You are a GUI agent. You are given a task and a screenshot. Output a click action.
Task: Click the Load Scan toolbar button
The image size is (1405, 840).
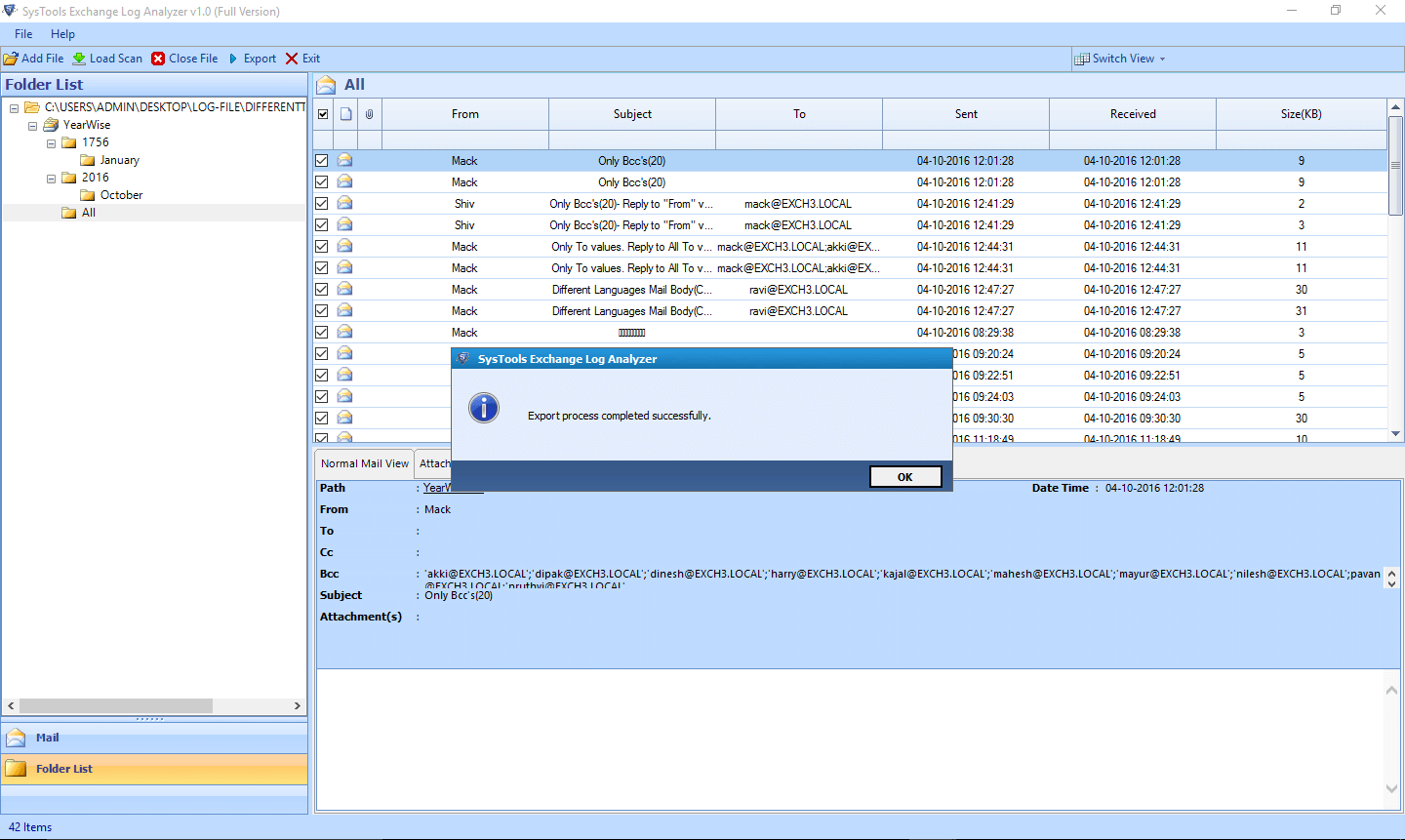coord(107,59)
